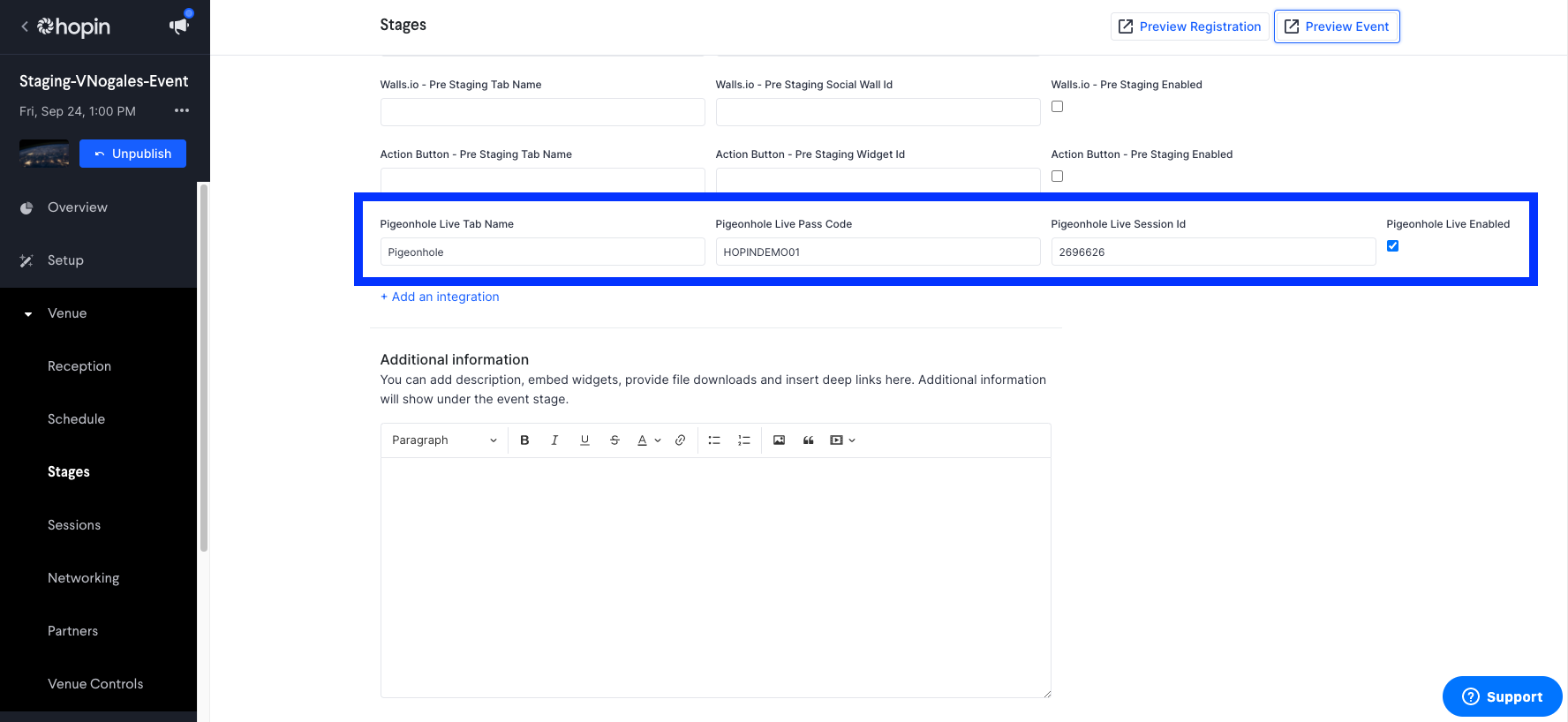Viewport: 1568px width, 722px height.
Task: Click the Walls.io Pre Staging Tab Name field
Action: point(542,112)
